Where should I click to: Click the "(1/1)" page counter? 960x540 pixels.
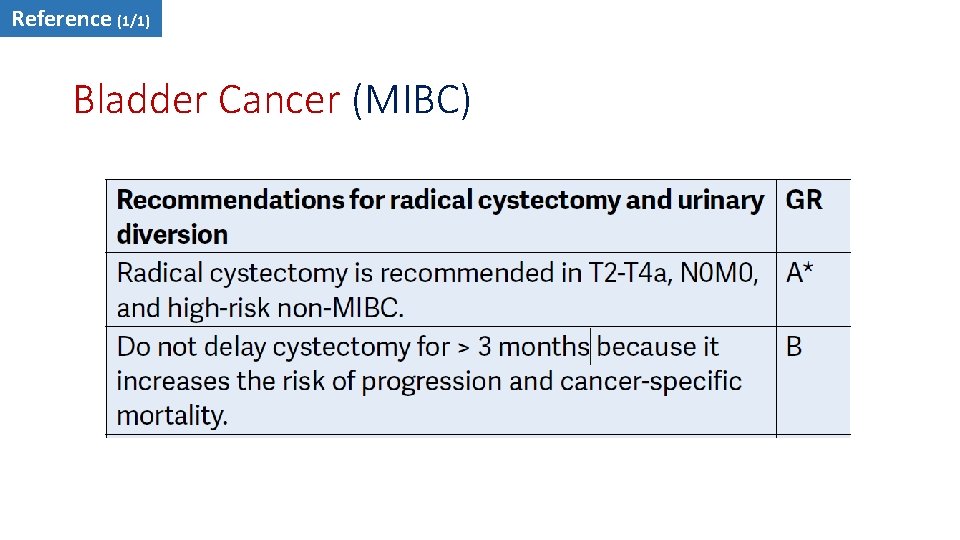coord(133,20)
